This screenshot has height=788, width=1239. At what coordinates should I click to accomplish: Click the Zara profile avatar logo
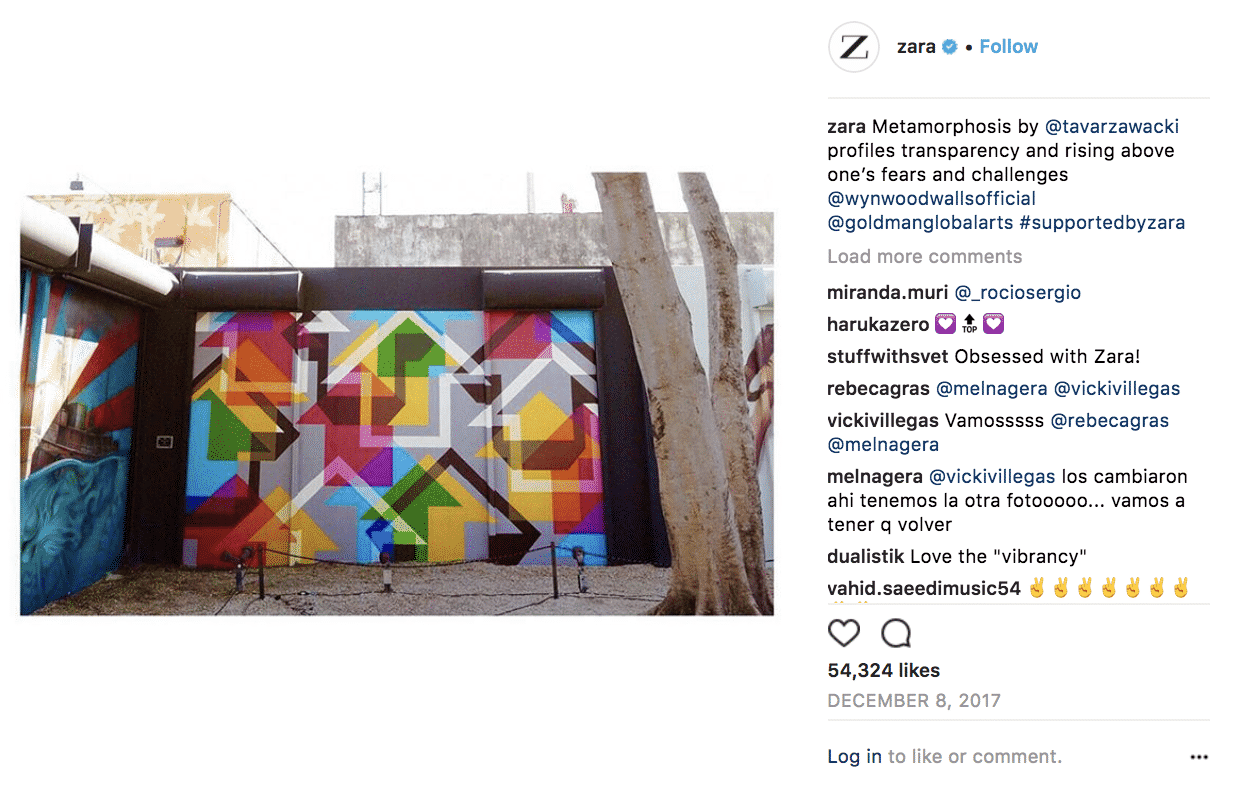854,47
